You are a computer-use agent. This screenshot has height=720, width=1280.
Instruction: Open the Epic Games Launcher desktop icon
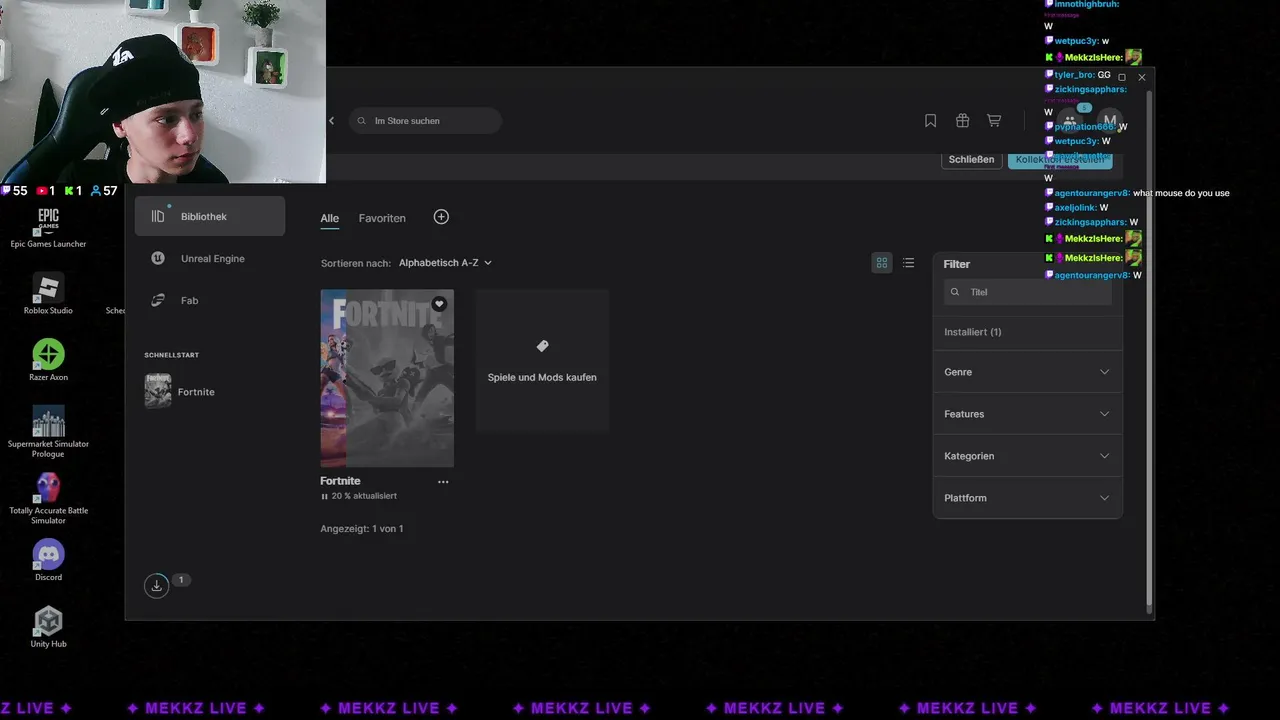(48, 227)
